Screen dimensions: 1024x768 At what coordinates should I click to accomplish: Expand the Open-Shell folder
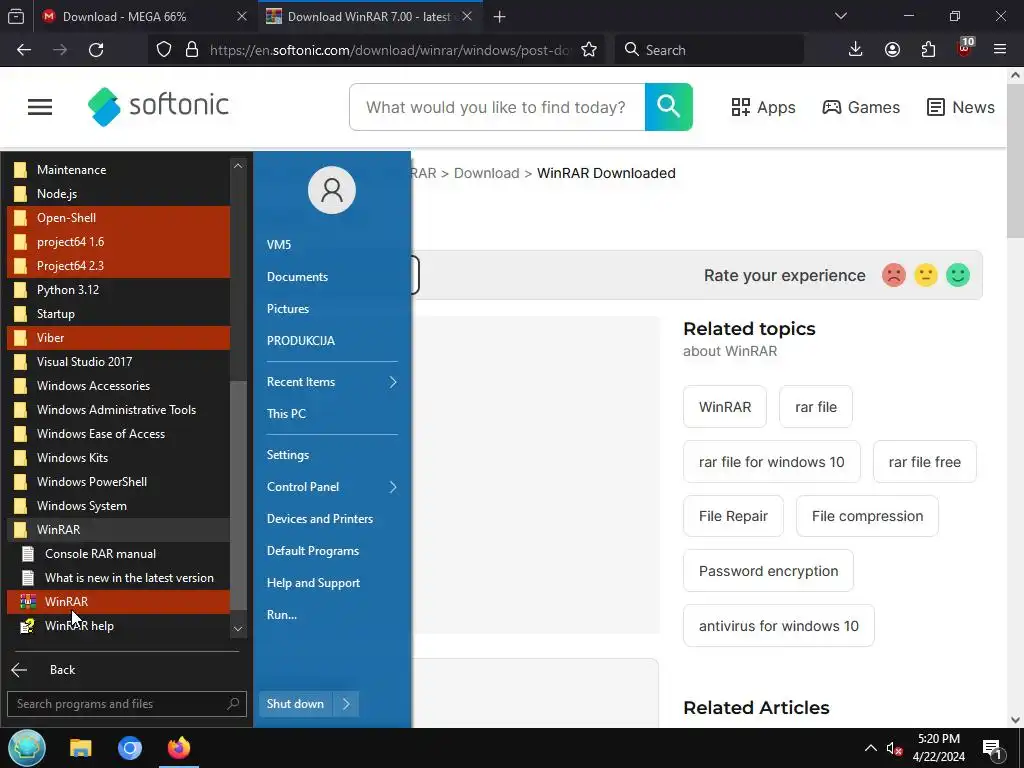pos(118,218)
